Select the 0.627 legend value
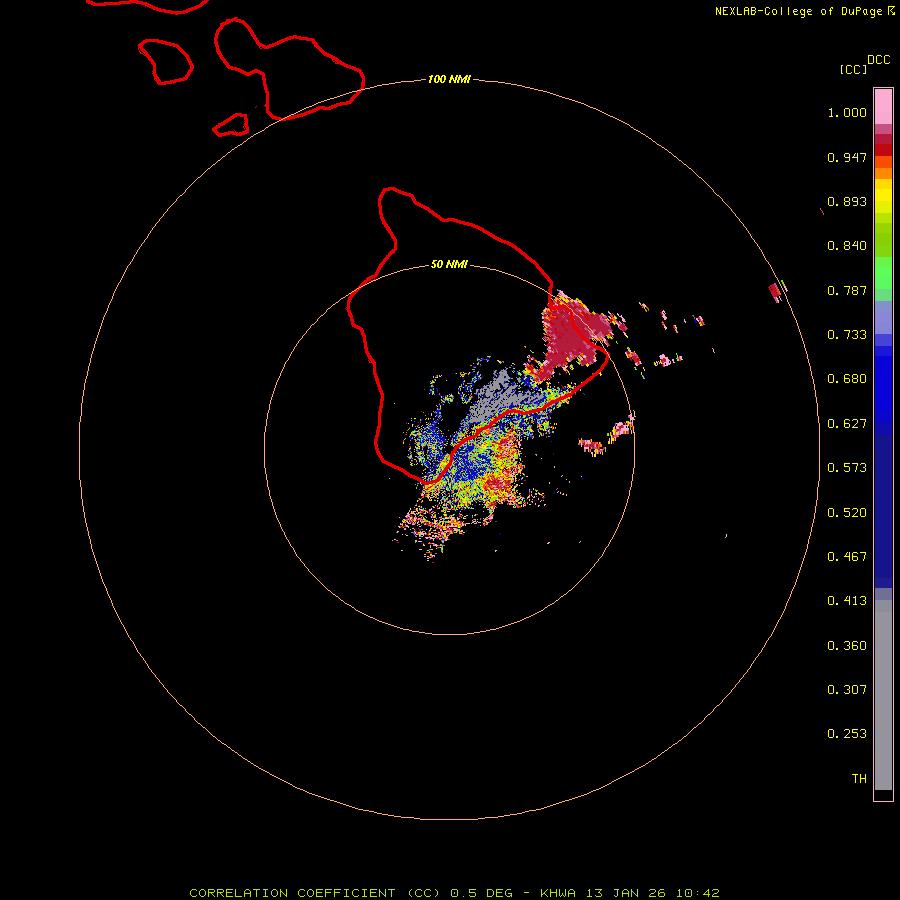The image size is (900, 900). [x=847, y=424]
